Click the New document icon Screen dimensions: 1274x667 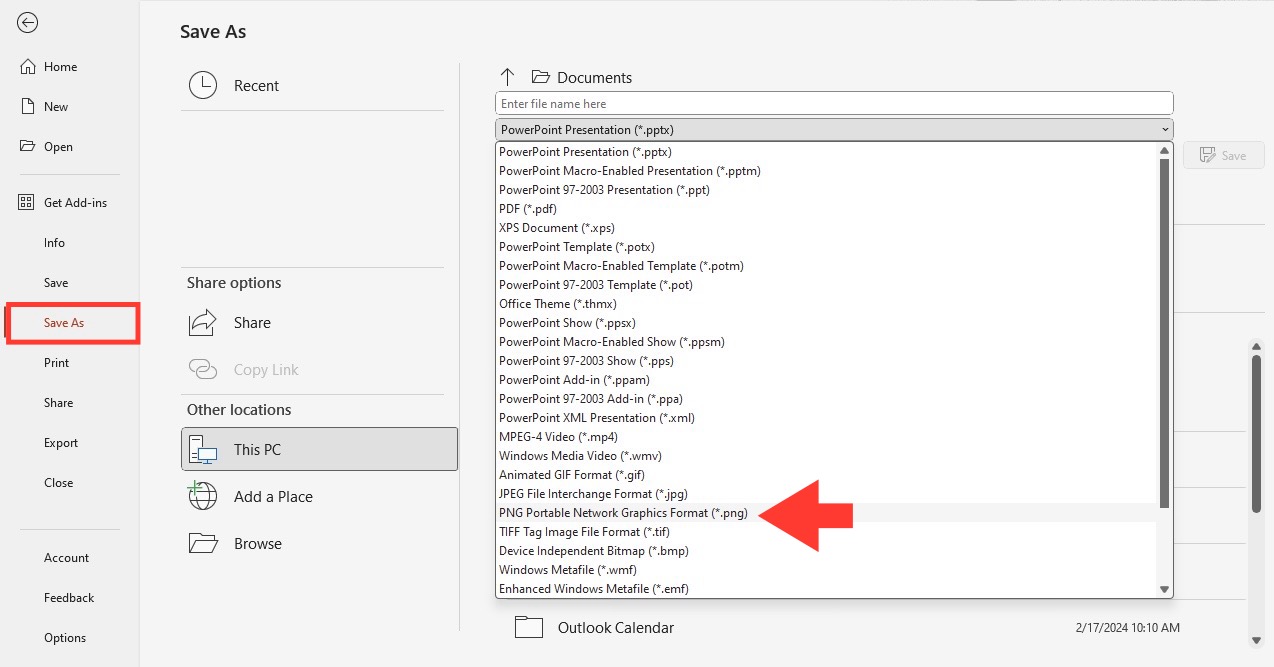[x=27, y=107]
